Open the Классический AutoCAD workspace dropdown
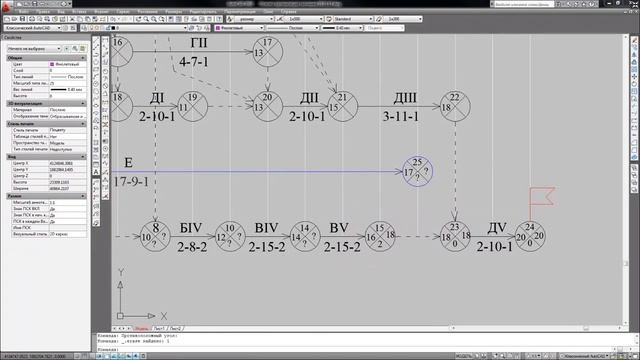The width and height of the screenshot is (640, 360). coord(33,28)
